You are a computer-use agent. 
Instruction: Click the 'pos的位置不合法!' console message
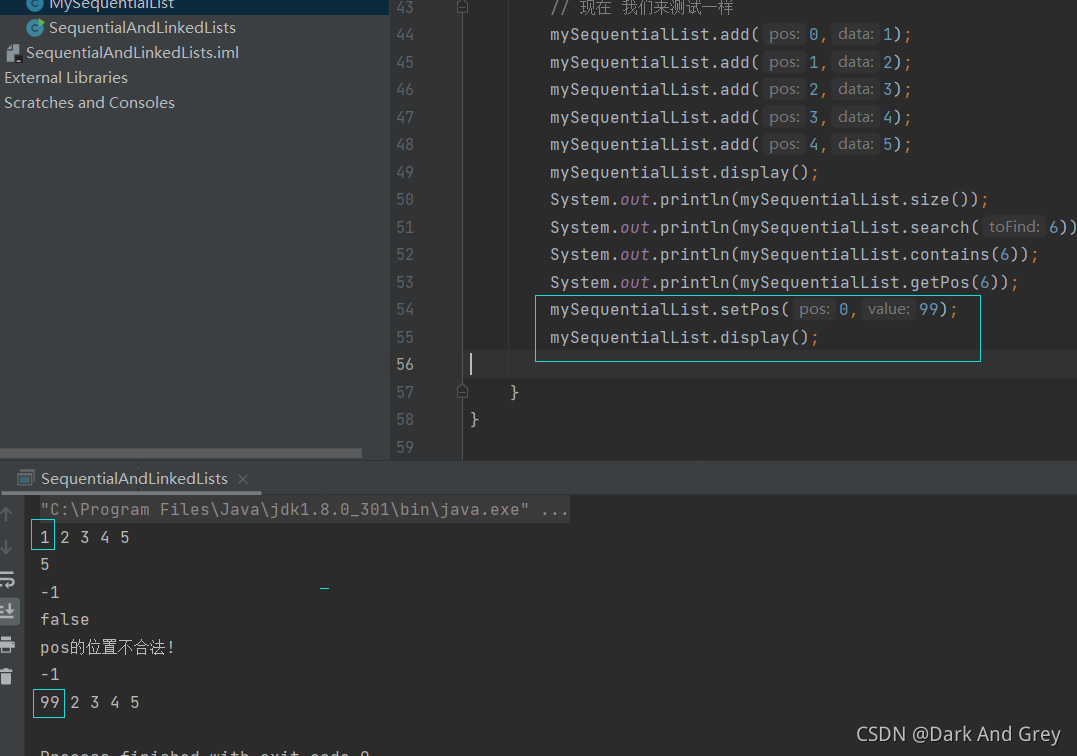[107, 648]
